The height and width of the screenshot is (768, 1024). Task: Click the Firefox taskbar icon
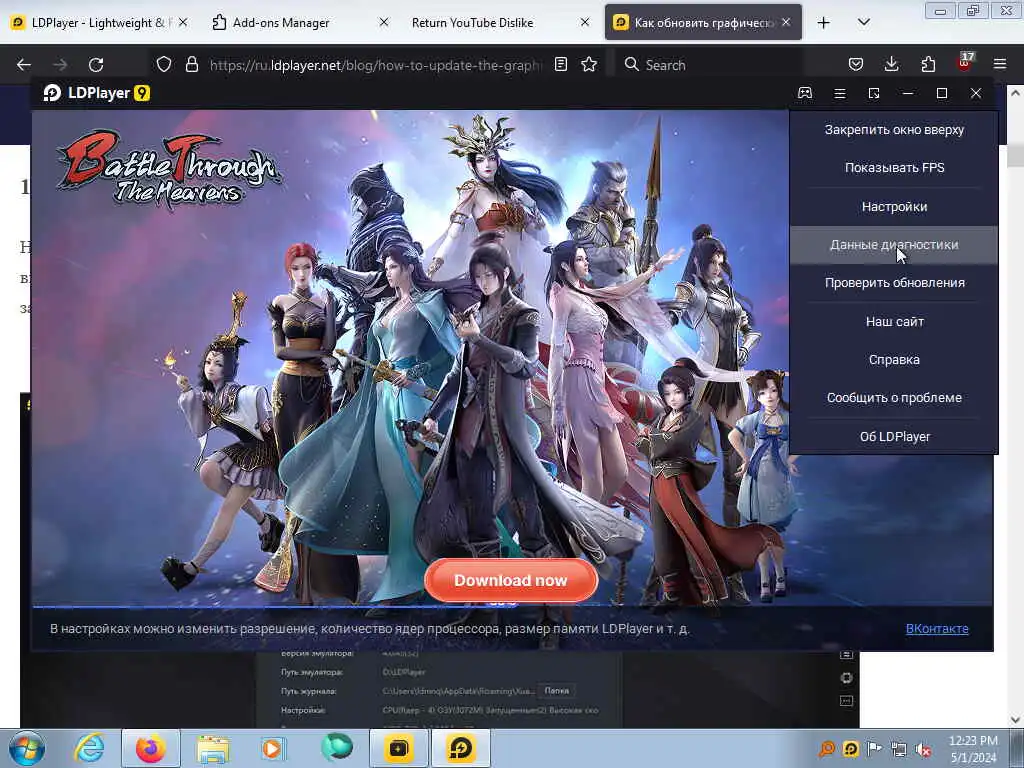pyautogui.click(x=150, y=748)
